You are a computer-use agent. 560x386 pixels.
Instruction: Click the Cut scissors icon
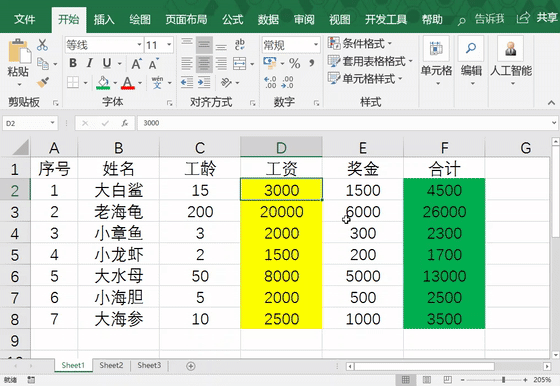42,45
